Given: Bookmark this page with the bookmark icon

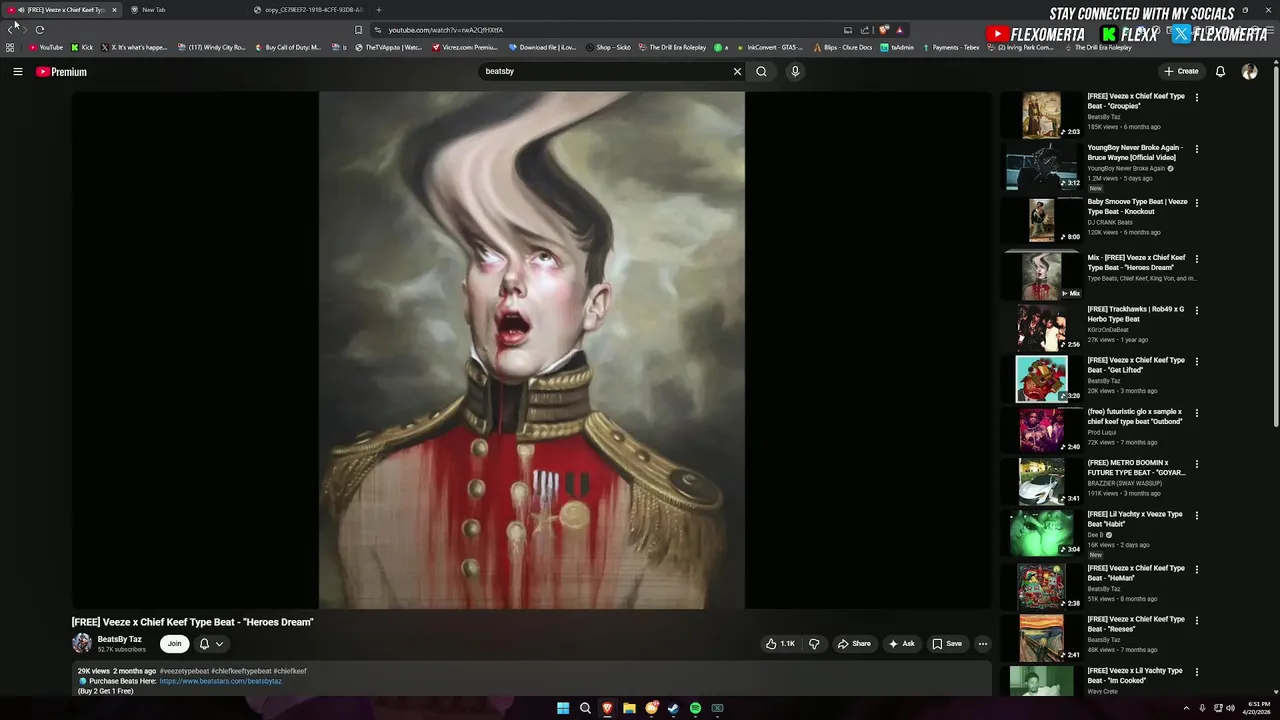Looking at the screenshot, I should (358, 30).
